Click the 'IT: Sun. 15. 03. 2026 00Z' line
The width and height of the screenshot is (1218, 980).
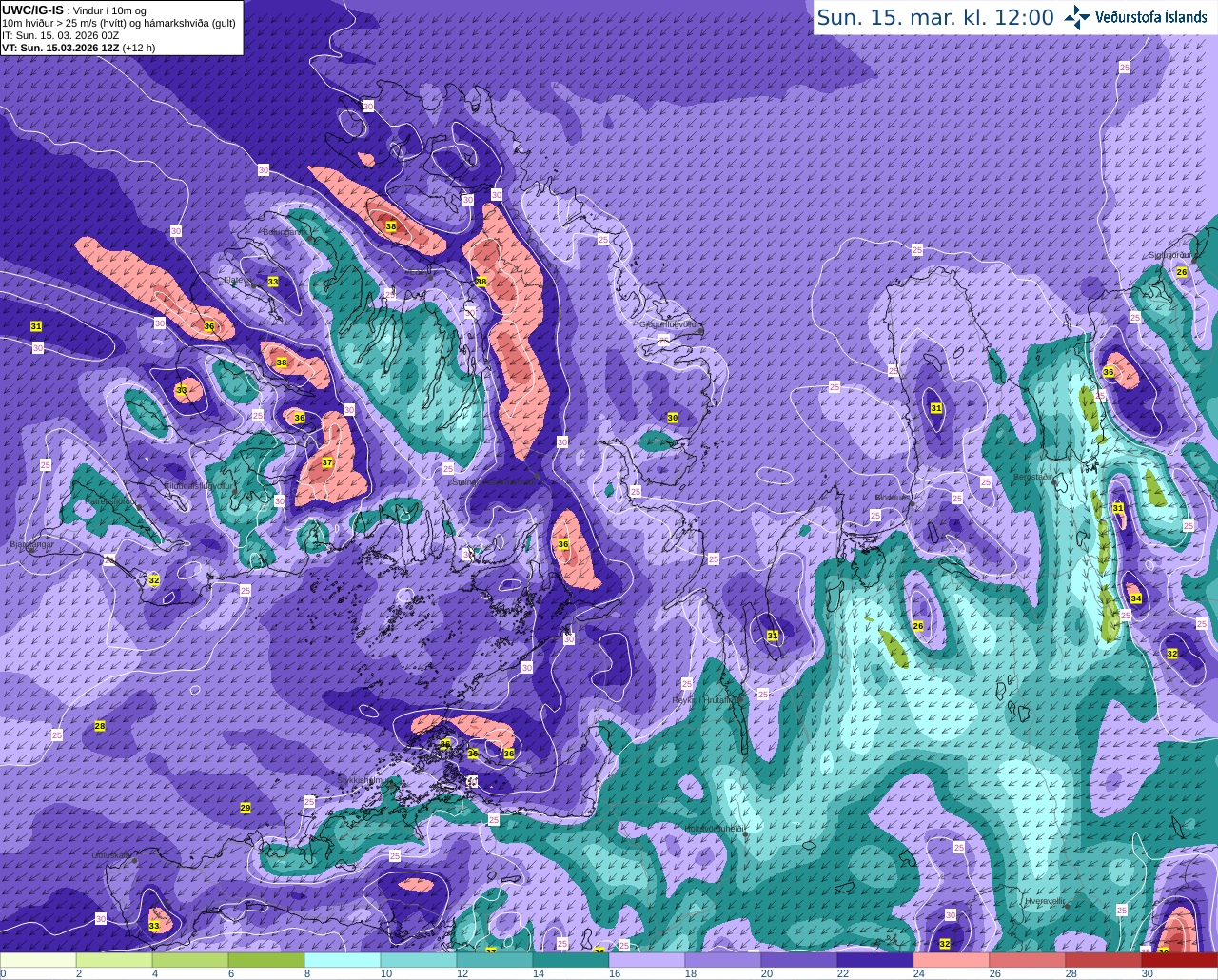click(x=60, y=35)
